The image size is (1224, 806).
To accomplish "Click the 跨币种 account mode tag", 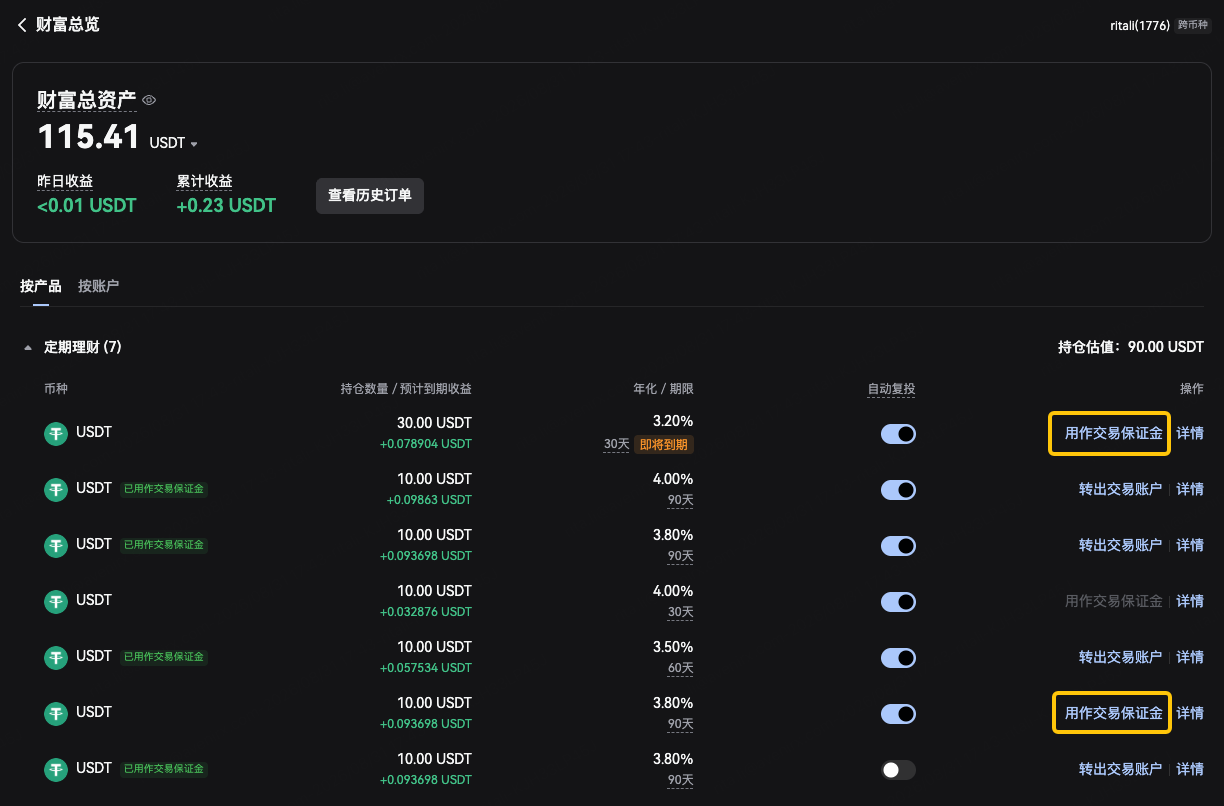I will pyautogui.click(x=1194, y=25).
